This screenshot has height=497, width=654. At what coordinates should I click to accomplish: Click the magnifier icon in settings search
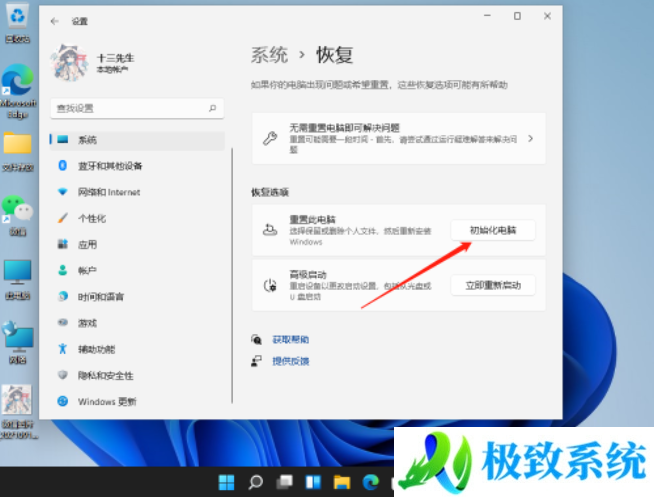[x=213, y=108]
